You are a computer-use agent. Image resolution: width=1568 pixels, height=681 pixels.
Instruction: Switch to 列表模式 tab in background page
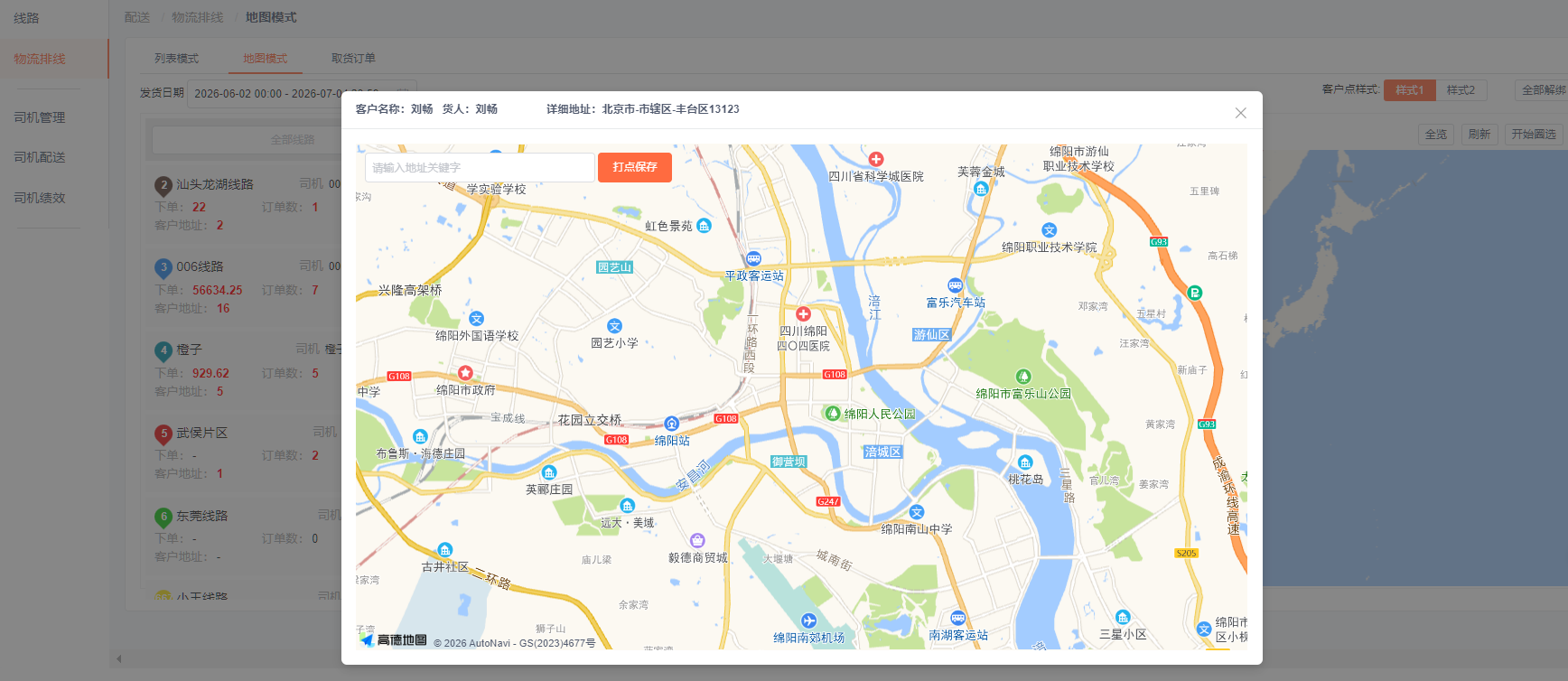[176, 59]
